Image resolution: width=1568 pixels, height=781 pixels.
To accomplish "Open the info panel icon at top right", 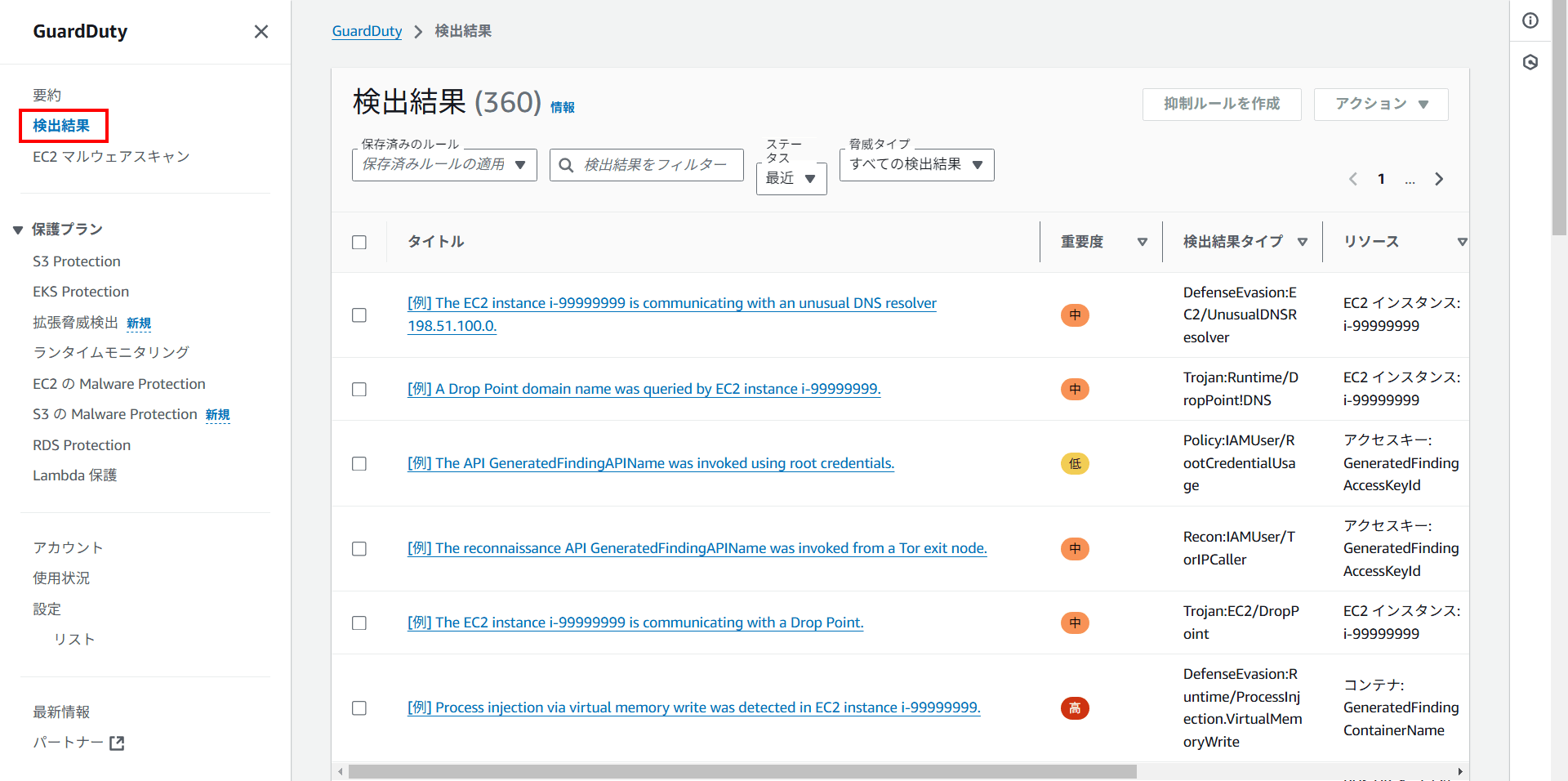I will (1530, 20).
